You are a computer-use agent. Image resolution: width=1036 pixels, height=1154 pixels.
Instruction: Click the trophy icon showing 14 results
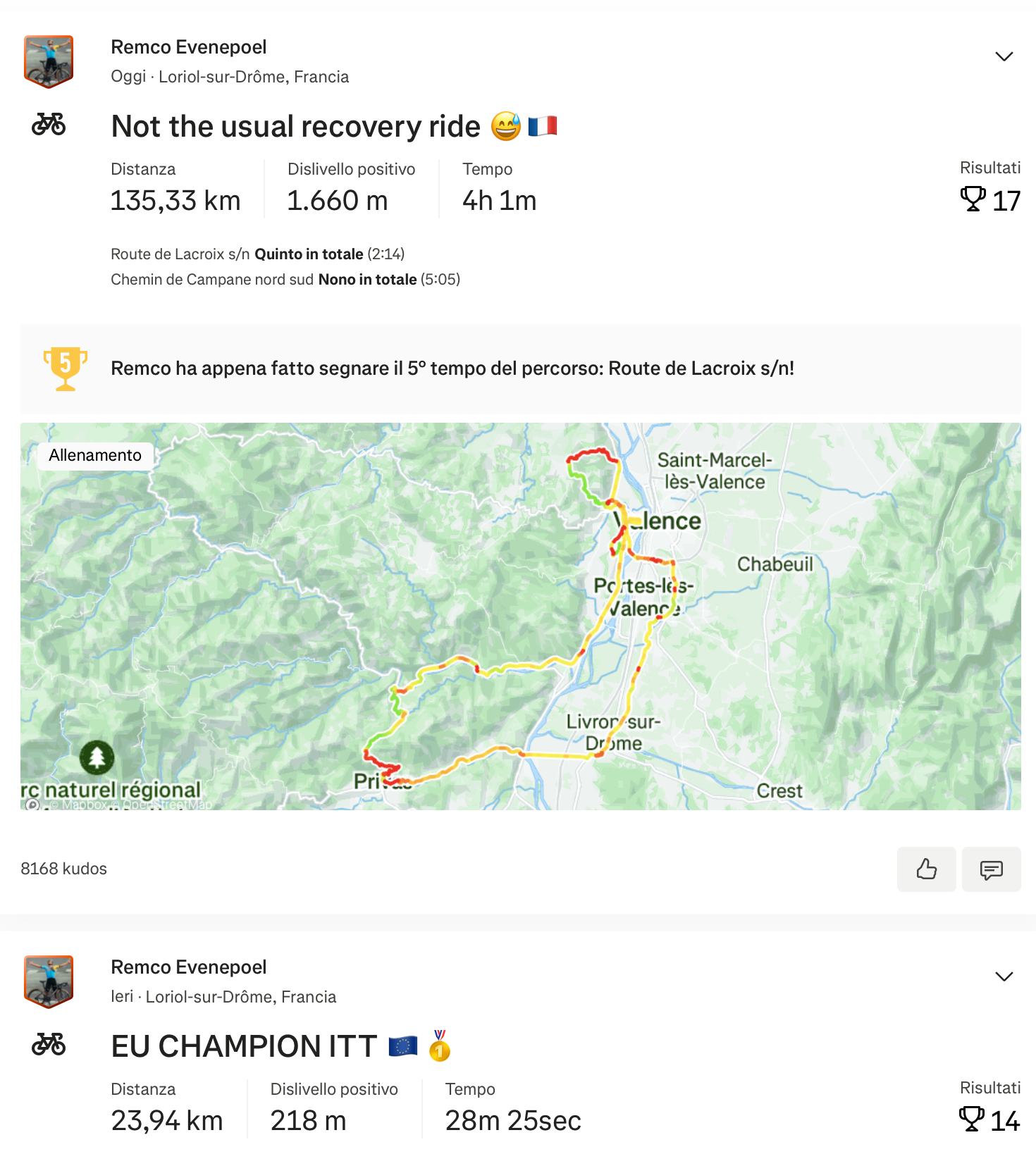click(x=972, y=1119)
